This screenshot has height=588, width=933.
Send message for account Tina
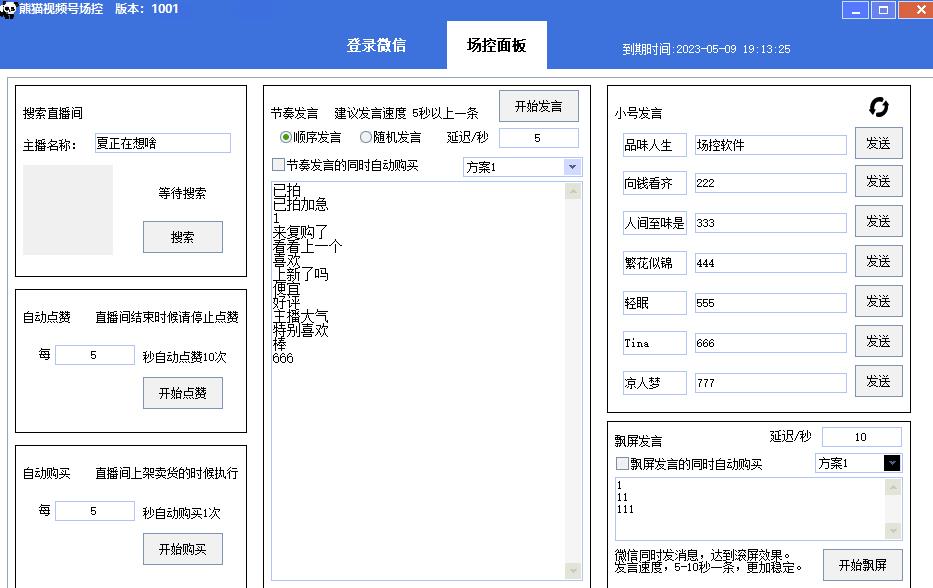point(878,341)
